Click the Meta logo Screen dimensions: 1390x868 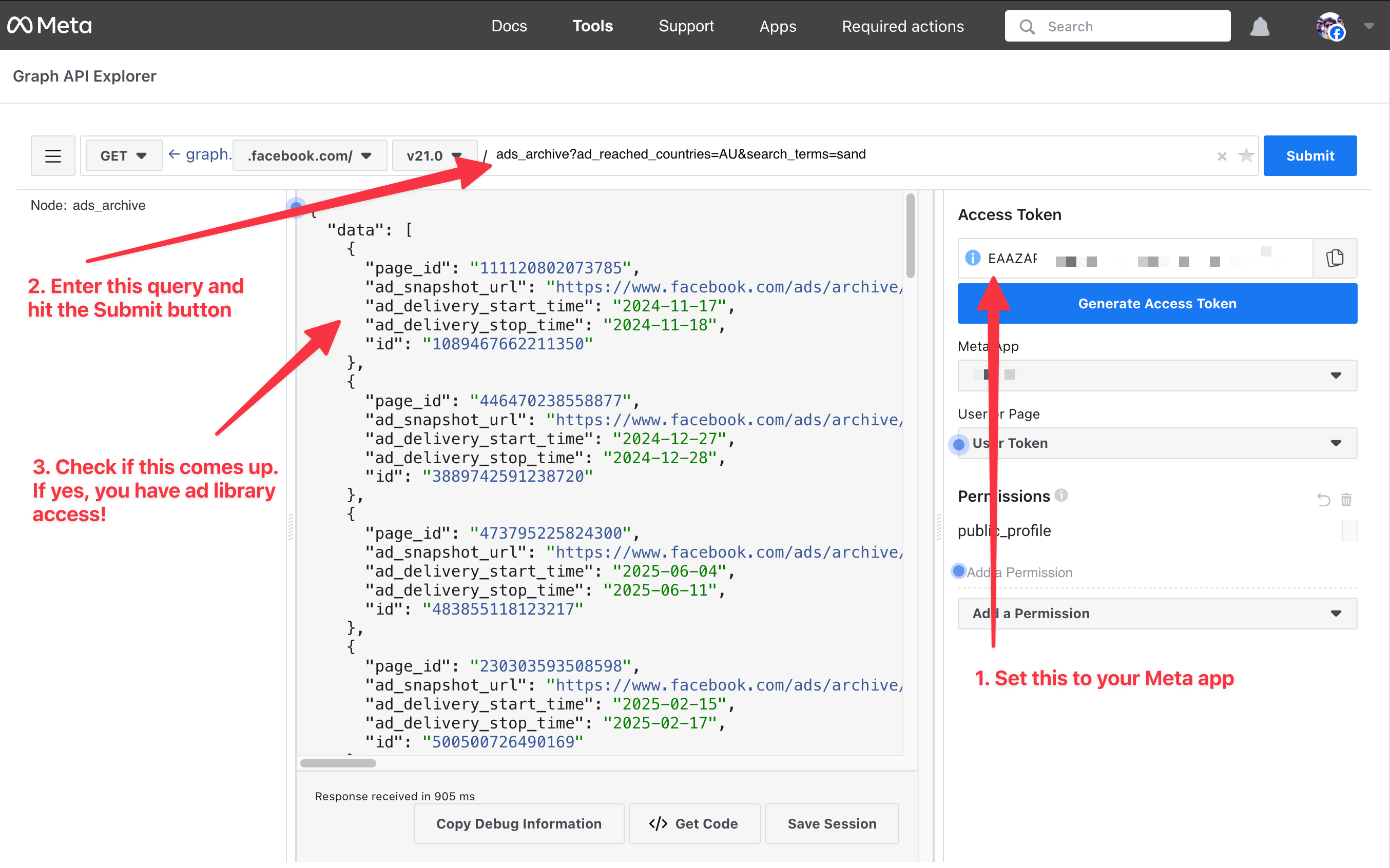pos(49,25)
